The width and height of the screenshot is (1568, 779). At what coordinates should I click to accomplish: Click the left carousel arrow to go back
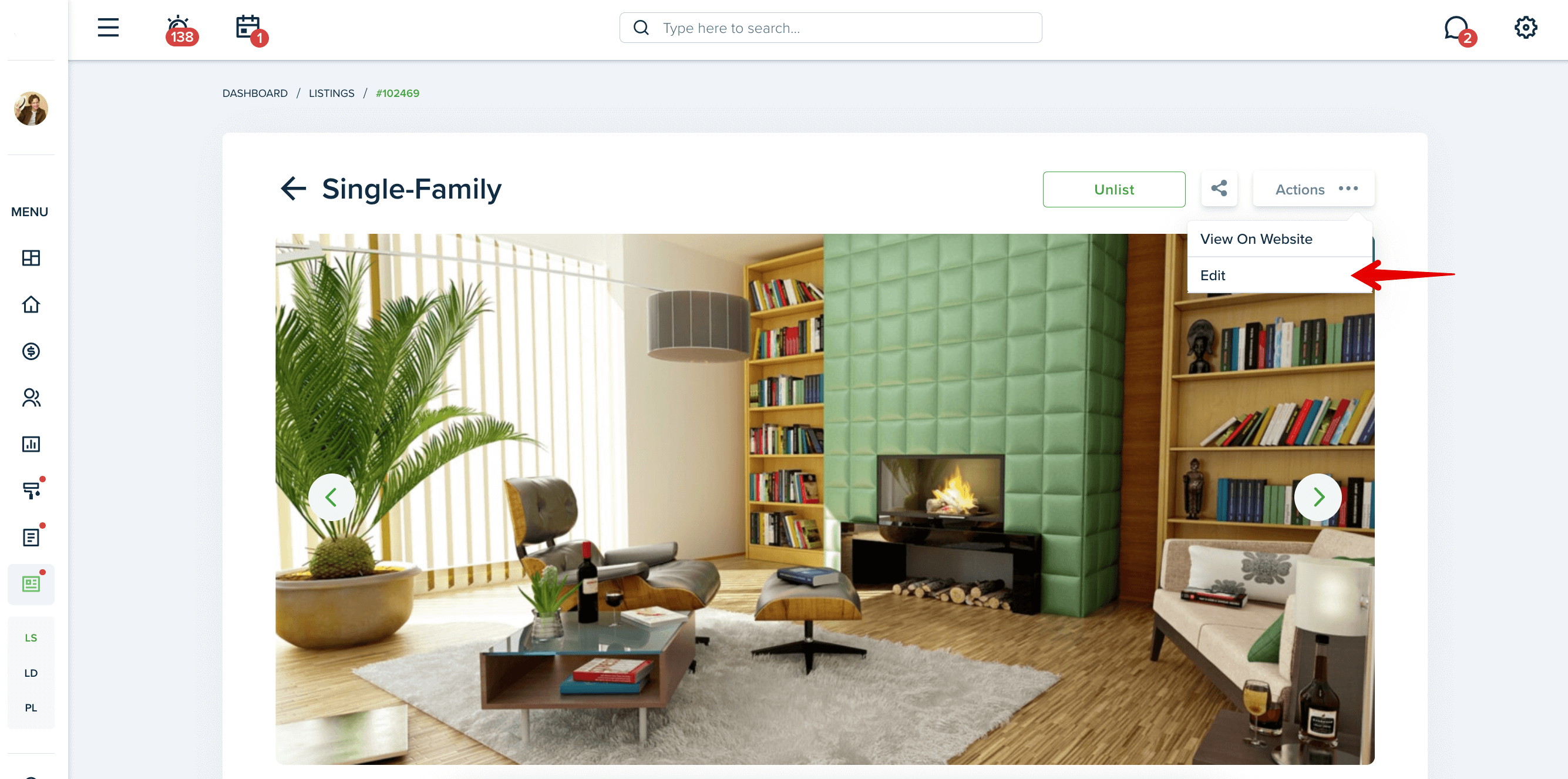pos(332,497)
